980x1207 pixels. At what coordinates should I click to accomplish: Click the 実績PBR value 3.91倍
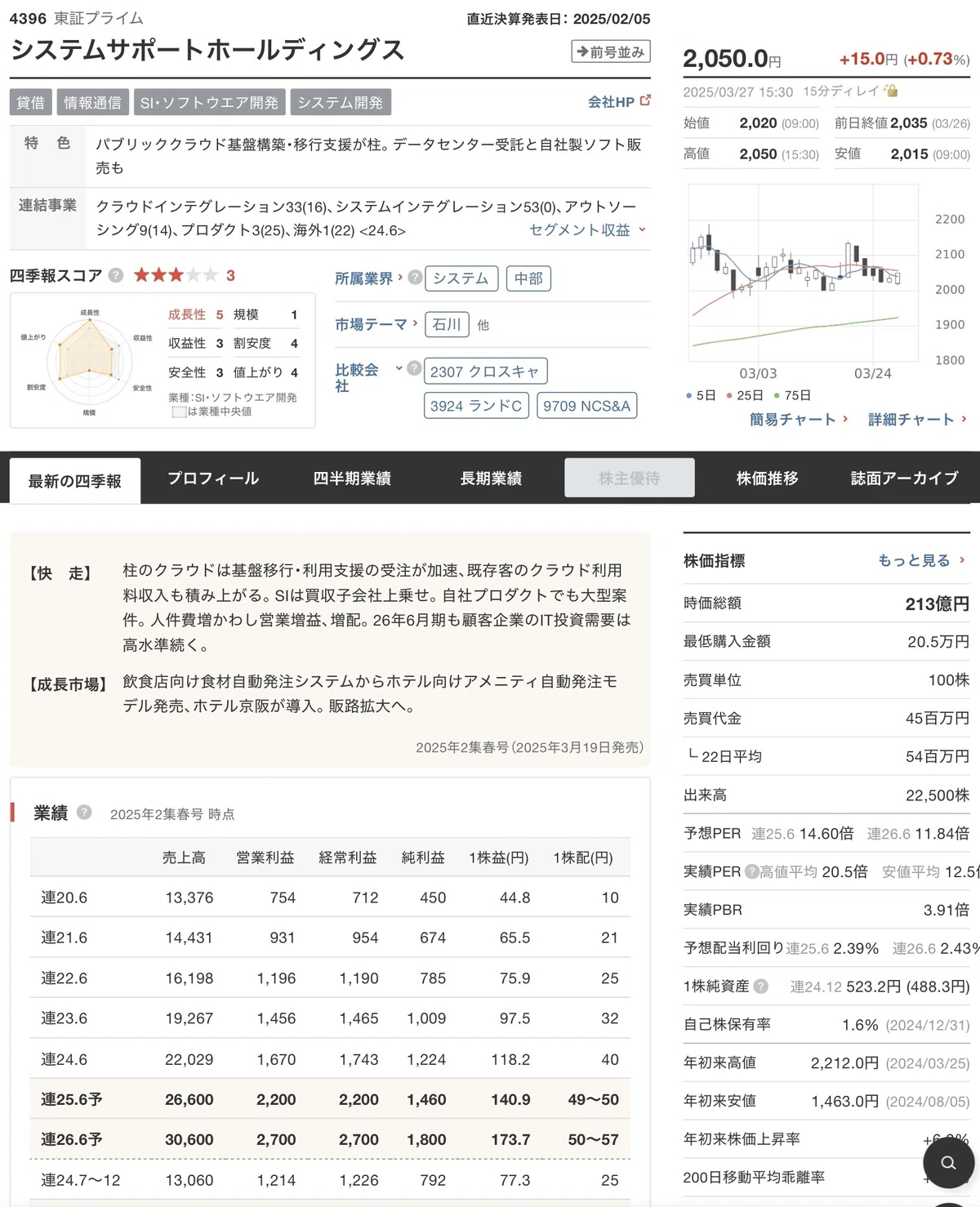[x=947, y=909]
